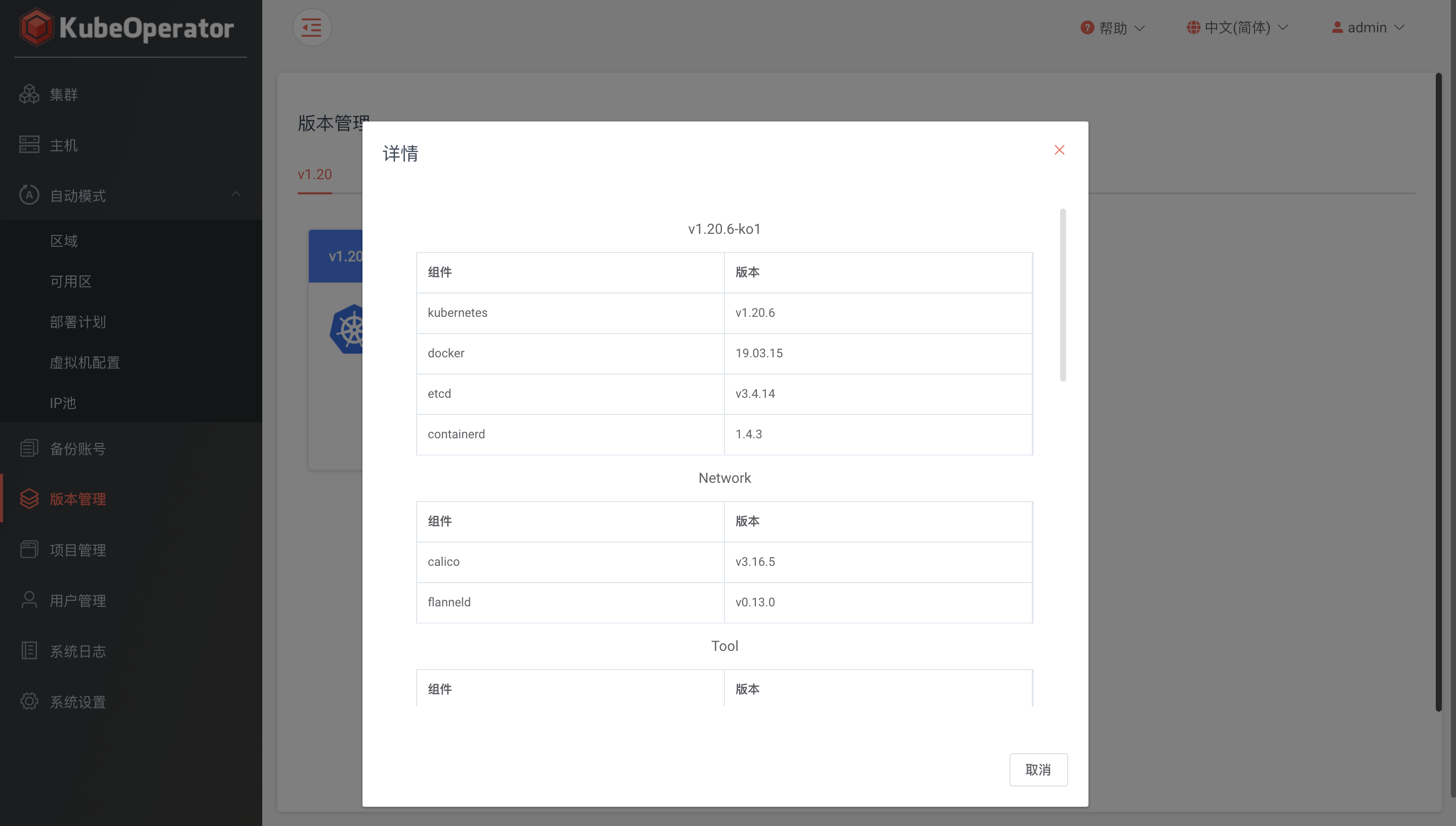Collapse the 自动模式 submenu chevron

[236, 194]
